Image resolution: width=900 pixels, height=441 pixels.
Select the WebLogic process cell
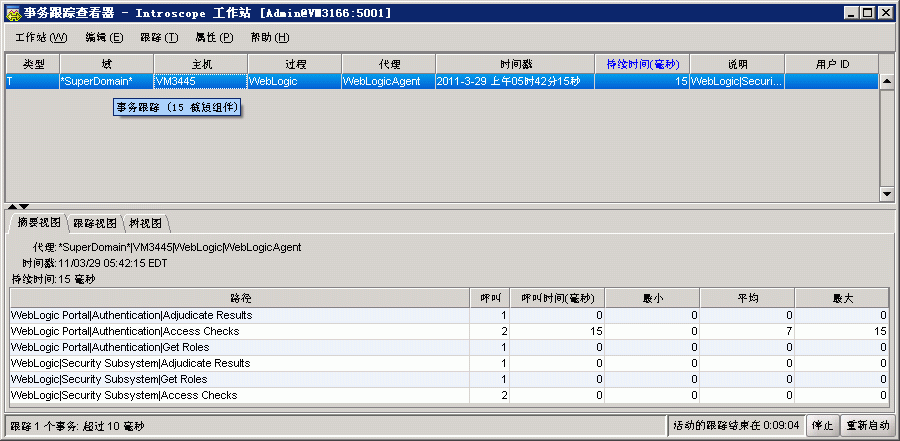pos(295,82)
